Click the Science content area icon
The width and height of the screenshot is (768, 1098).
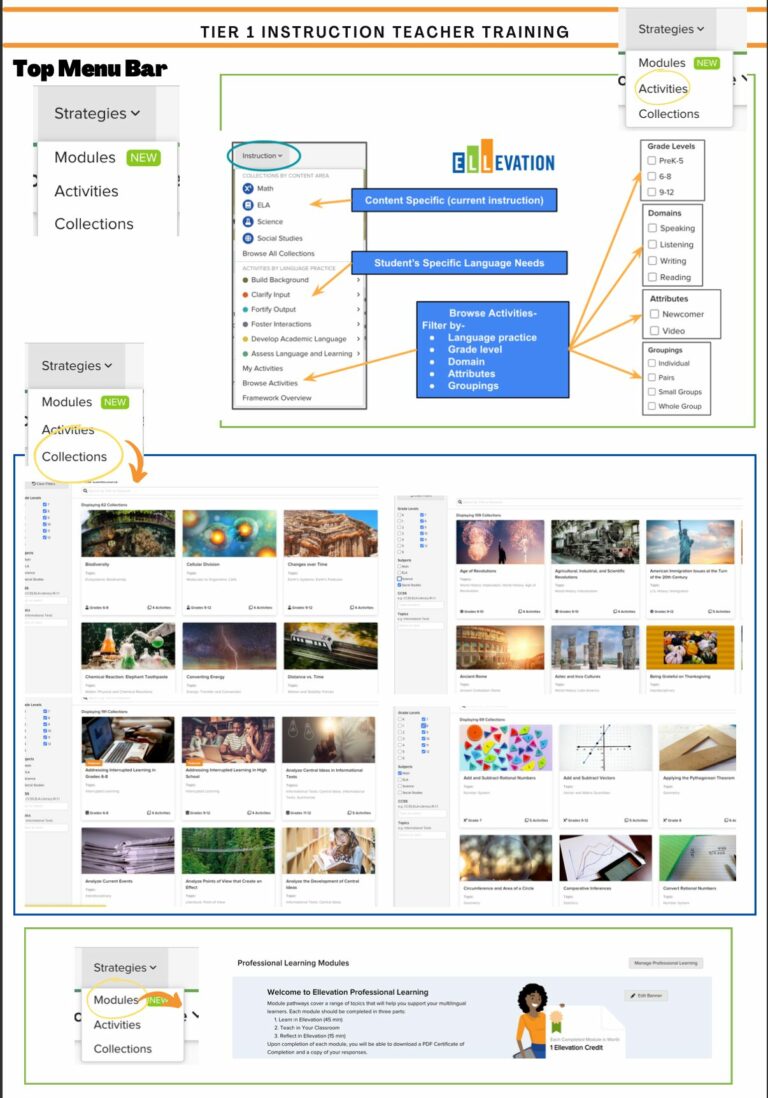[x=248, y=221]
